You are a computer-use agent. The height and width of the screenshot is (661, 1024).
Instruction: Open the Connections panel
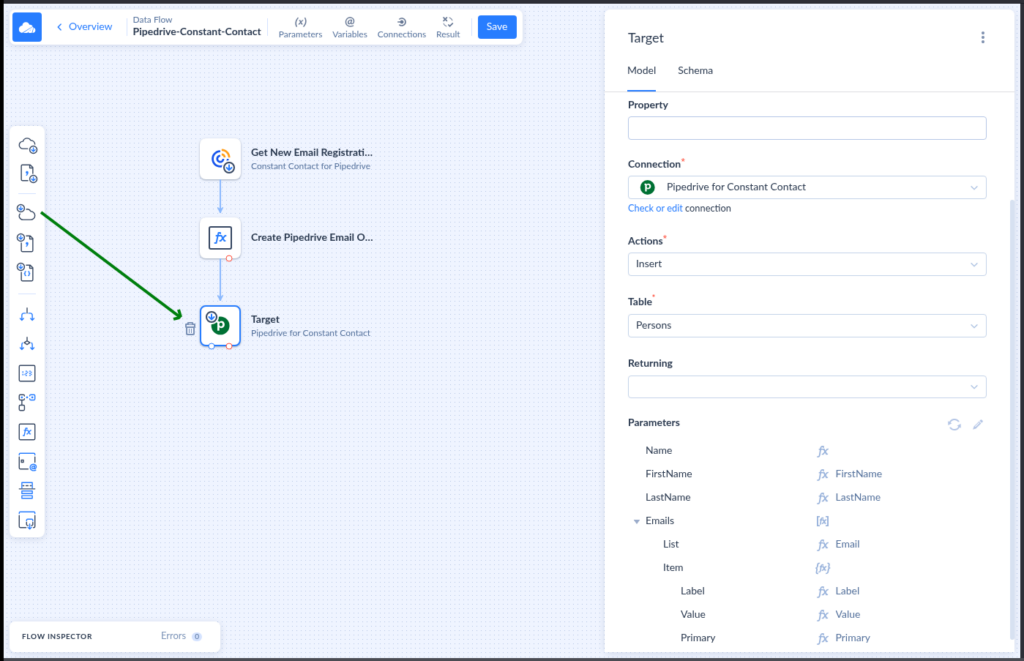401,27
